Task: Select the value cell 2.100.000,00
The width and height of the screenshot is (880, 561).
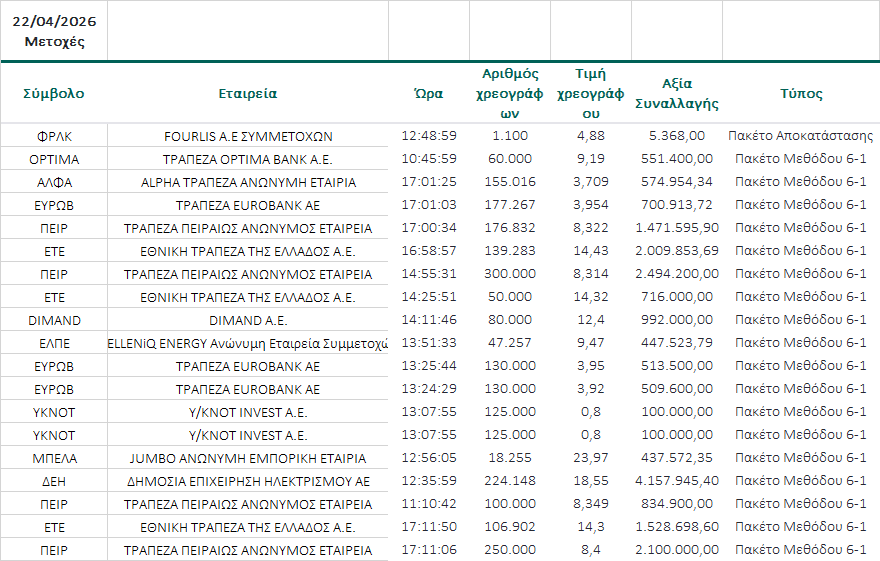Action: [x=677, y=550]
